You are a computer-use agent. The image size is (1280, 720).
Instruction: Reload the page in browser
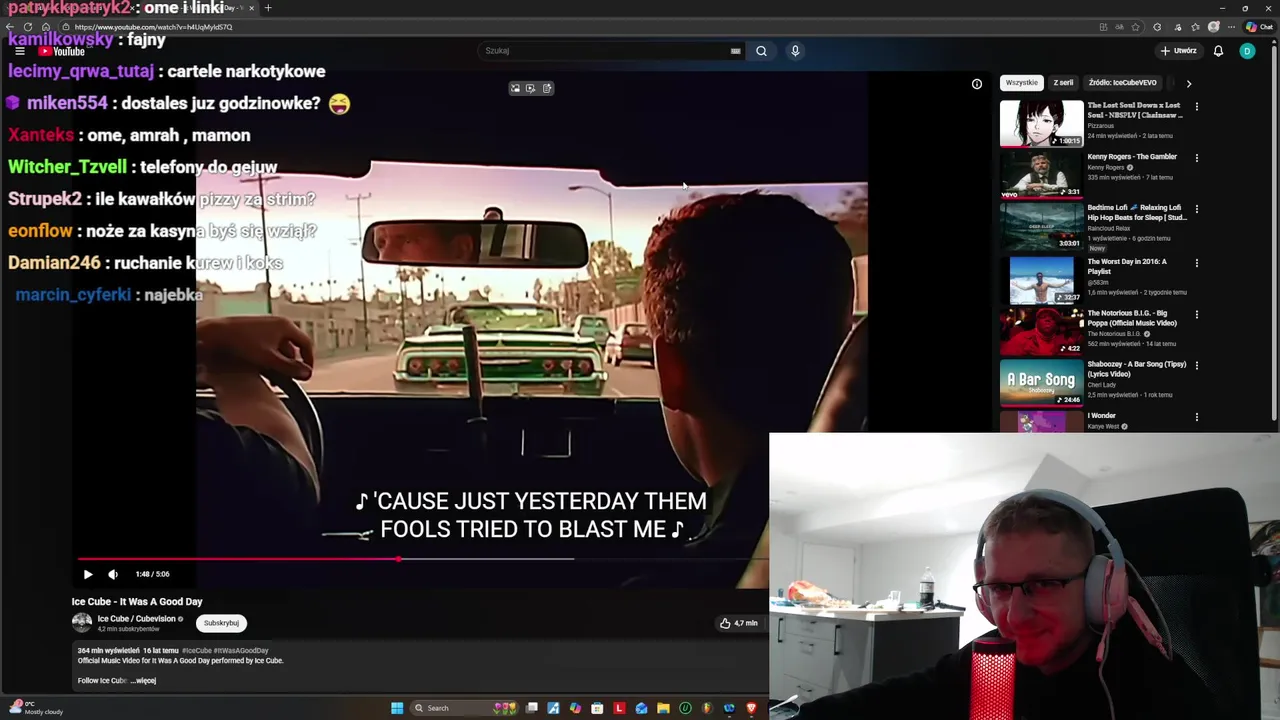click(28, 27)
